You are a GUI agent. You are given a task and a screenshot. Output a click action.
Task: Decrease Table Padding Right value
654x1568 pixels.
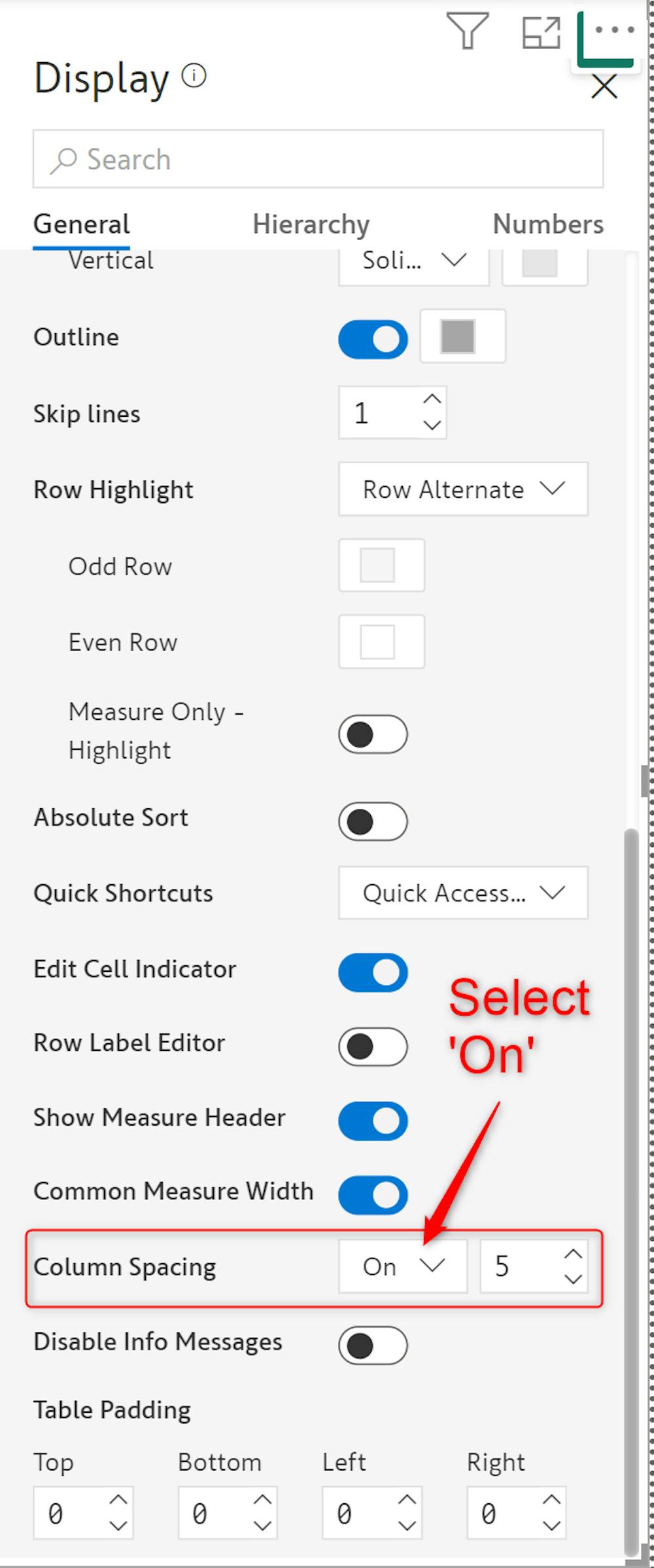(551, 1525)
